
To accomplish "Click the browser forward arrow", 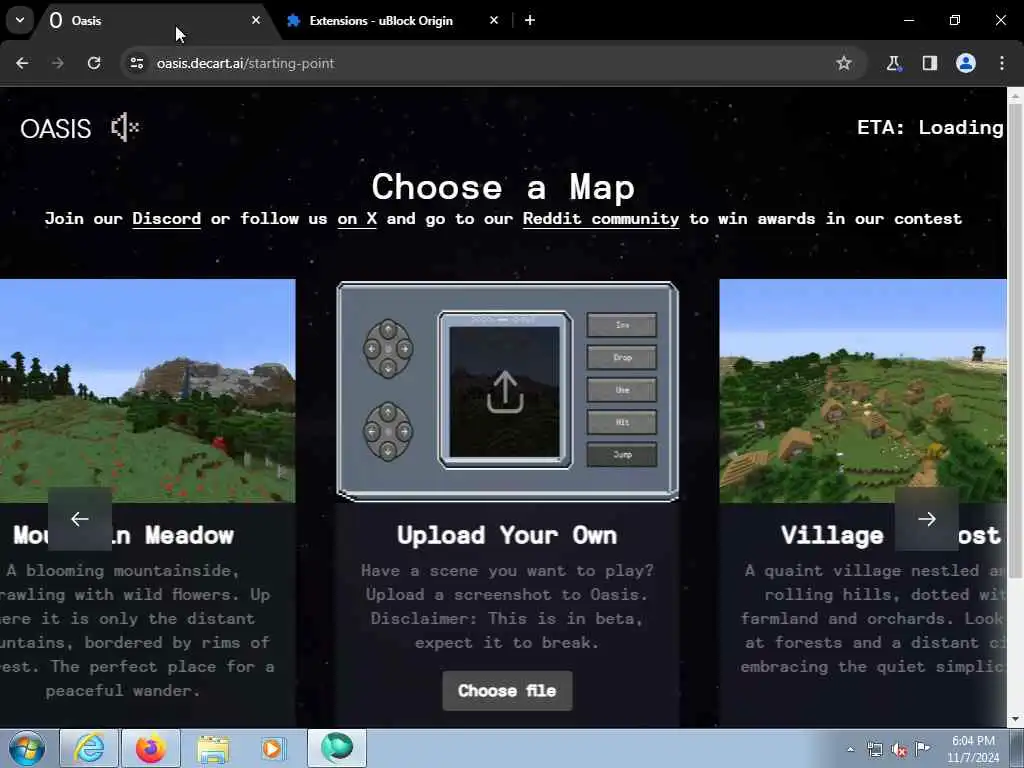I will (58, 63).
